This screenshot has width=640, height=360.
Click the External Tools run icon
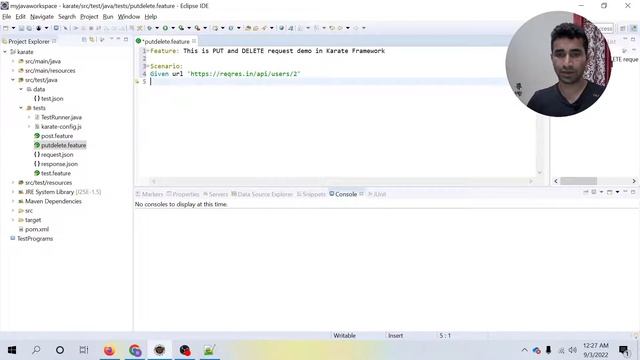click(197, 28)
